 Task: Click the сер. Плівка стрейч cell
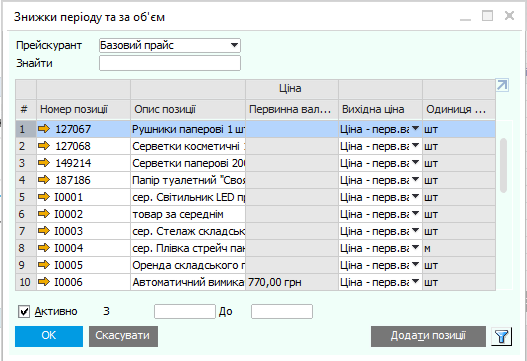tap(188, 248)
